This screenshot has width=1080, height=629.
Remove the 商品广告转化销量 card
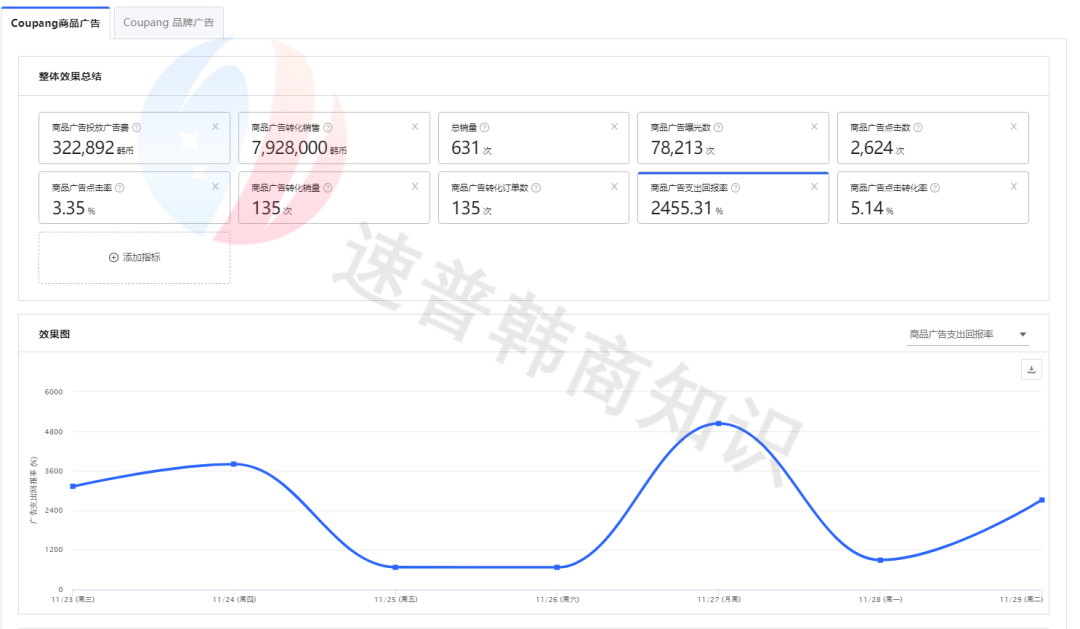pos(414,185)
